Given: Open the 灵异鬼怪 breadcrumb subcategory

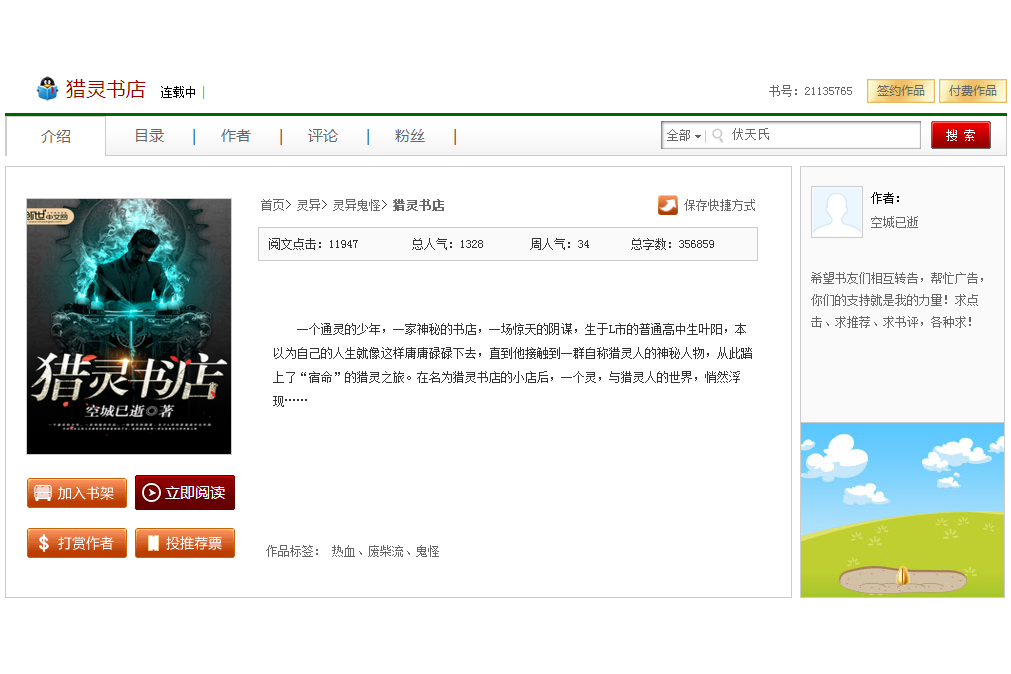Looking at the screenshot, I should (357, 205).
